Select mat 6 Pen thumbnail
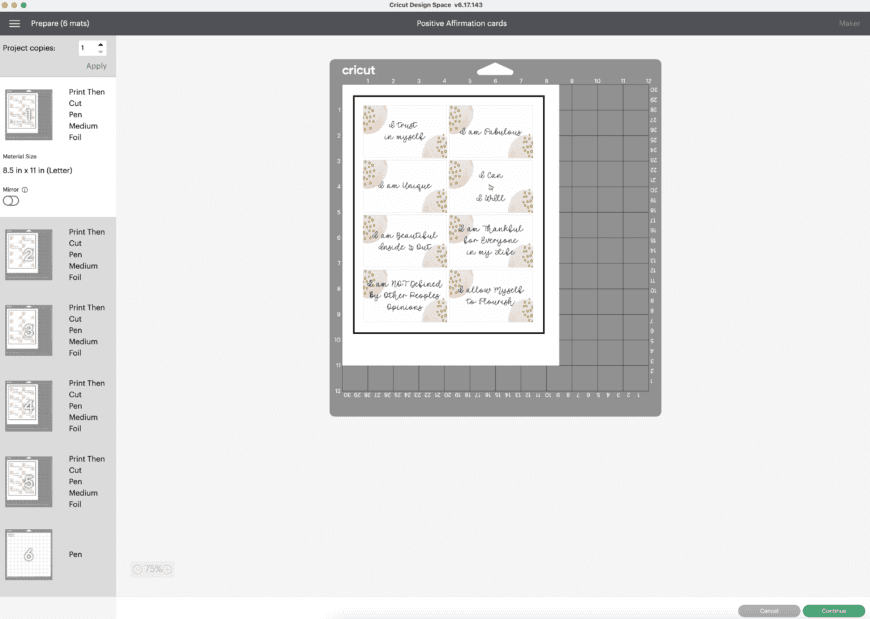This screenshot has width=870, height=619. [29, 554]
